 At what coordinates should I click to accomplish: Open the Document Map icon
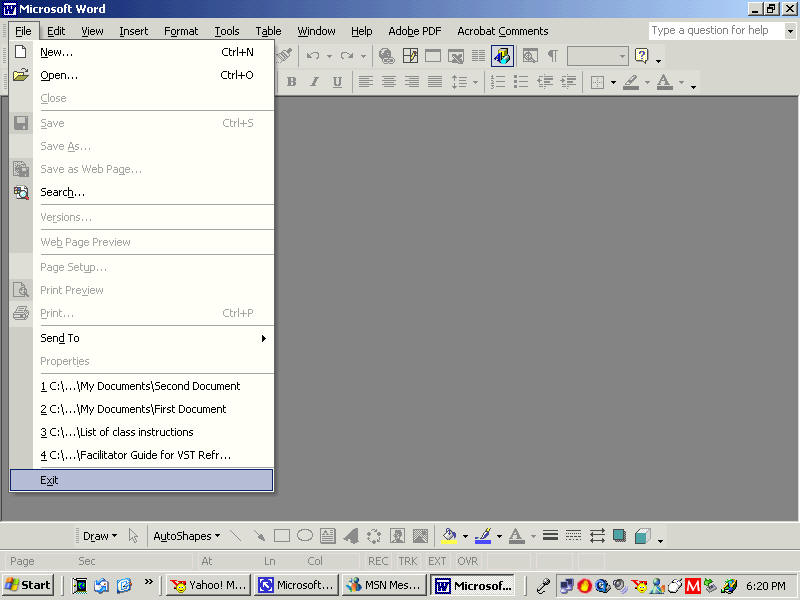click(x=530, y=56)
